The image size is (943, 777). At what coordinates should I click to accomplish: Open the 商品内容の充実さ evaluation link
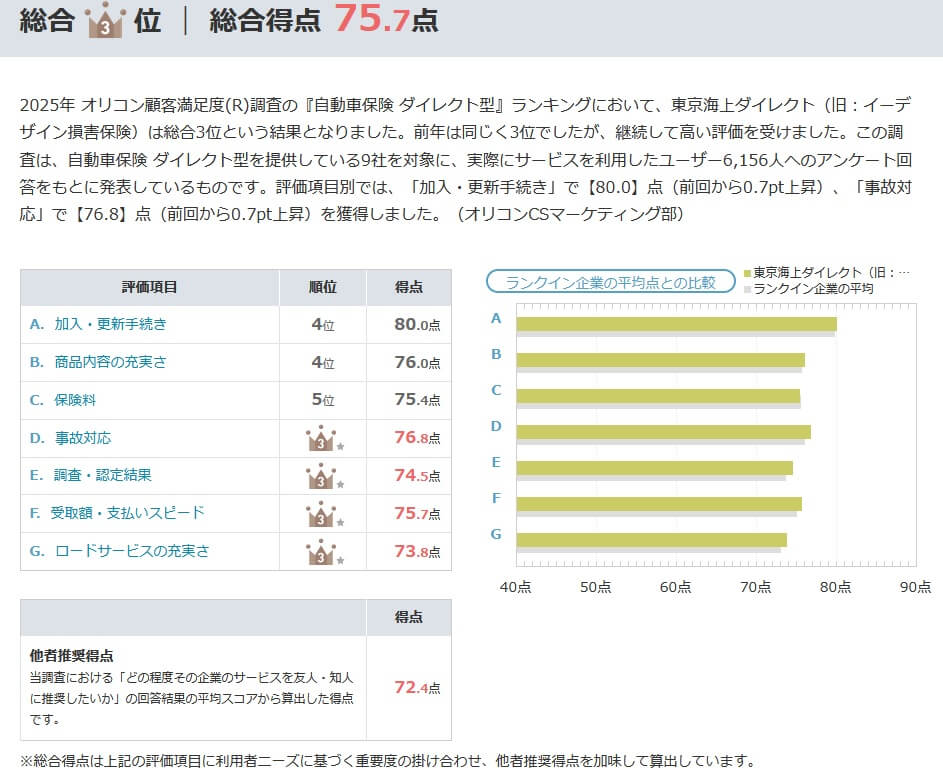98,362
